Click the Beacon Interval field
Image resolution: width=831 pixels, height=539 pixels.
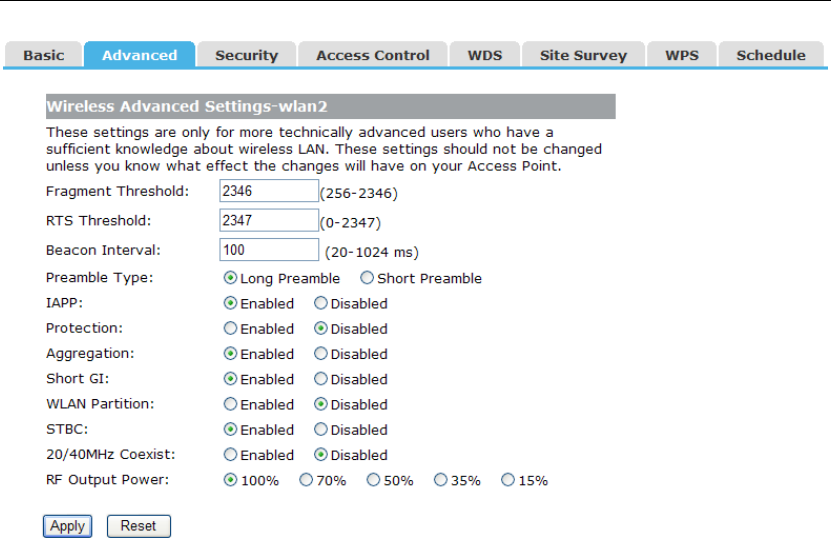pyautogui.click(x=268, y=249)
